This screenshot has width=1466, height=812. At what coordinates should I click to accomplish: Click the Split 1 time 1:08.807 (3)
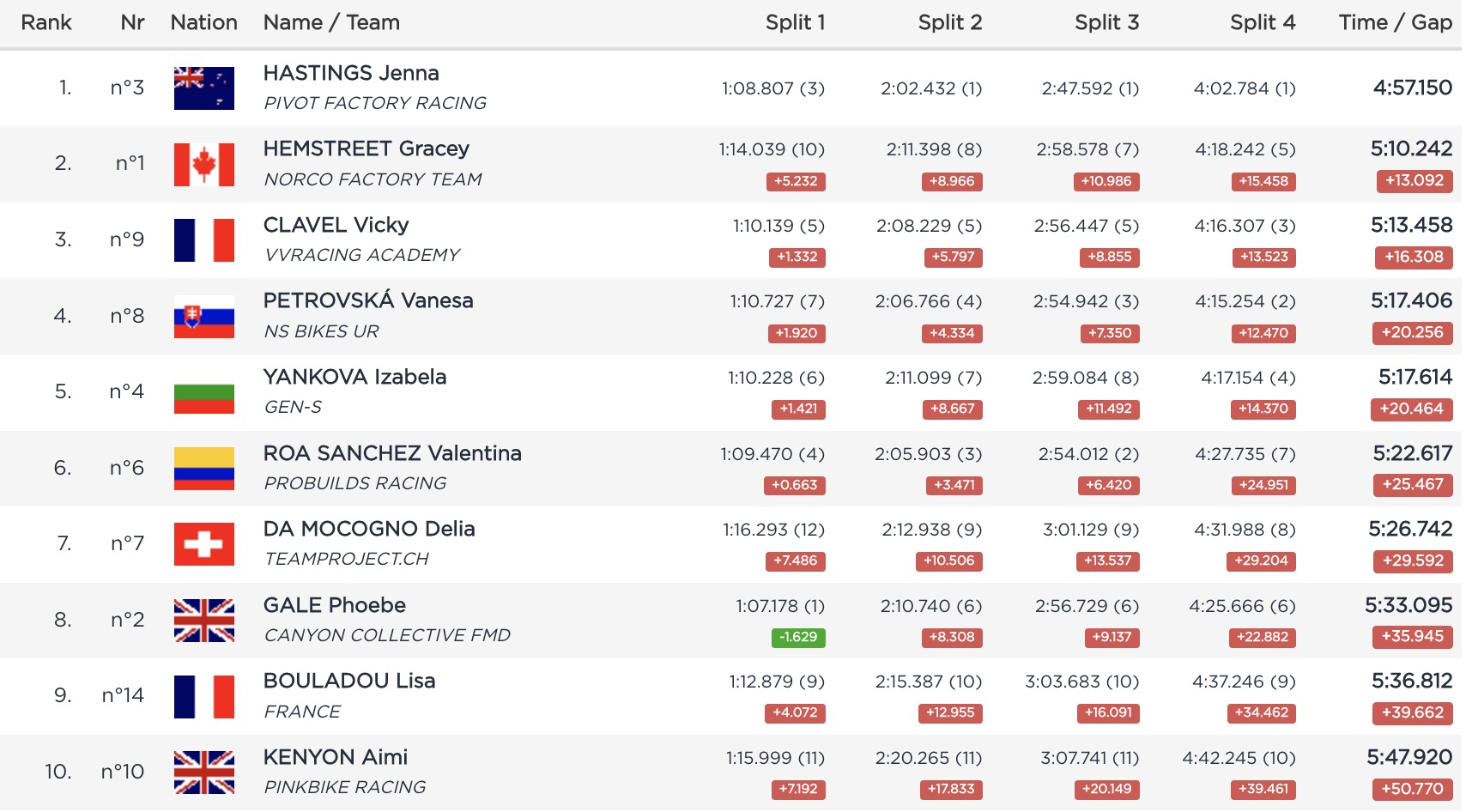tap(773, 88)
